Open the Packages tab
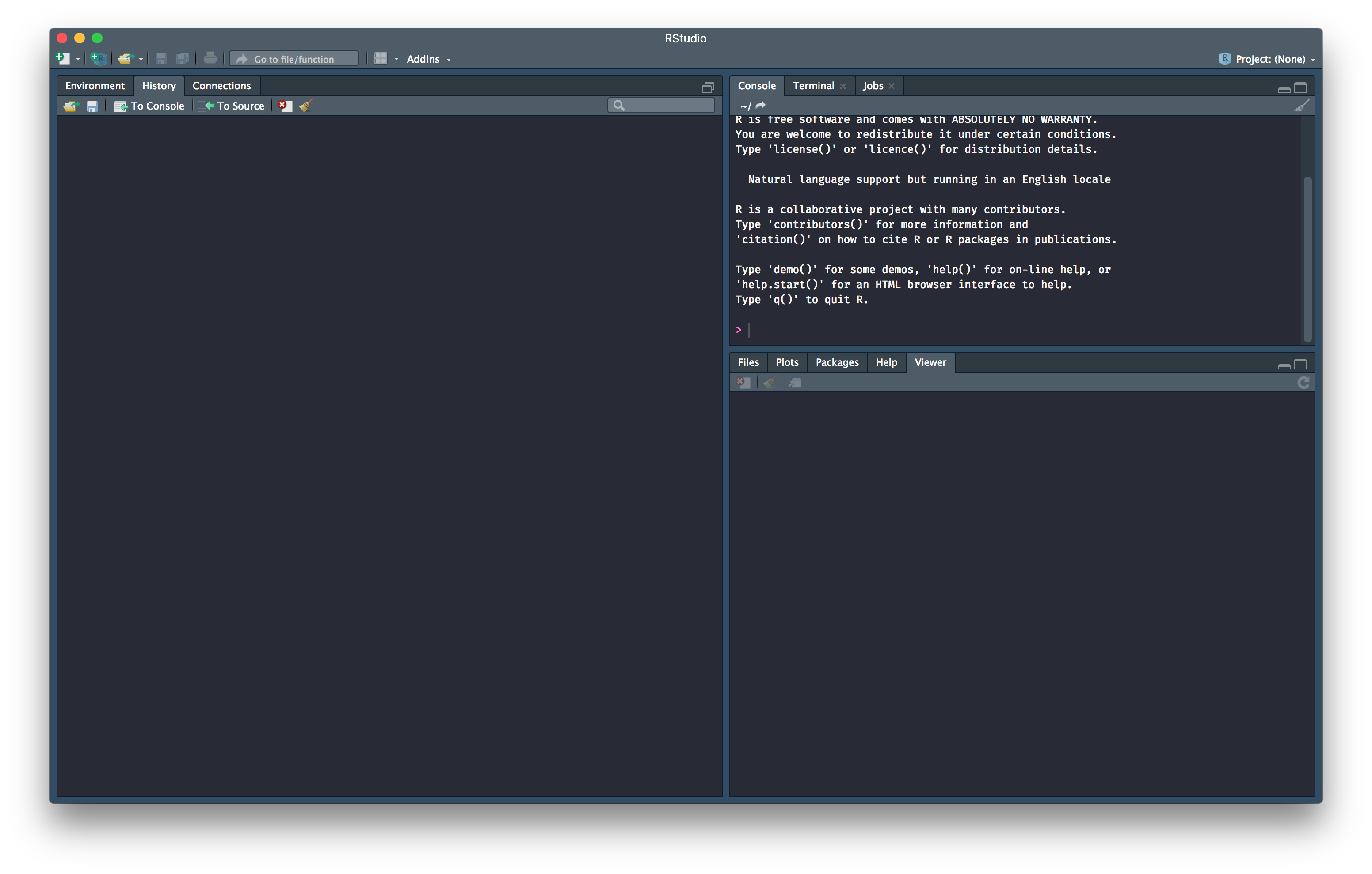Viewport: 1372px width, 874px height. 837,362
